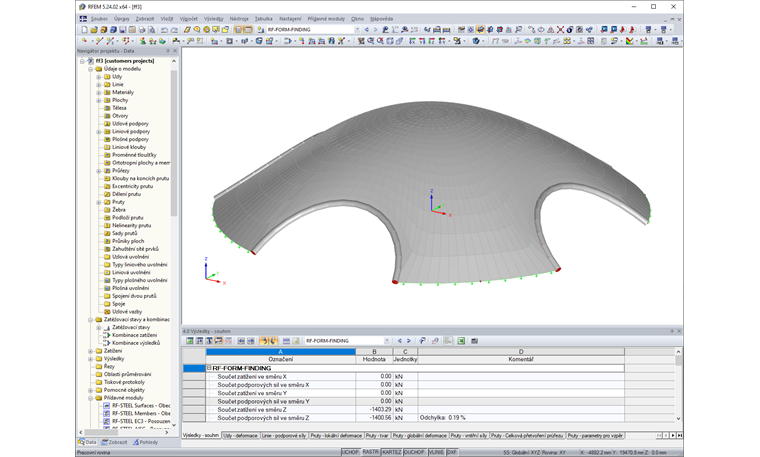Toggle the table panel button next to it
This screenshot has width=760, height=457.
point(248,30)
